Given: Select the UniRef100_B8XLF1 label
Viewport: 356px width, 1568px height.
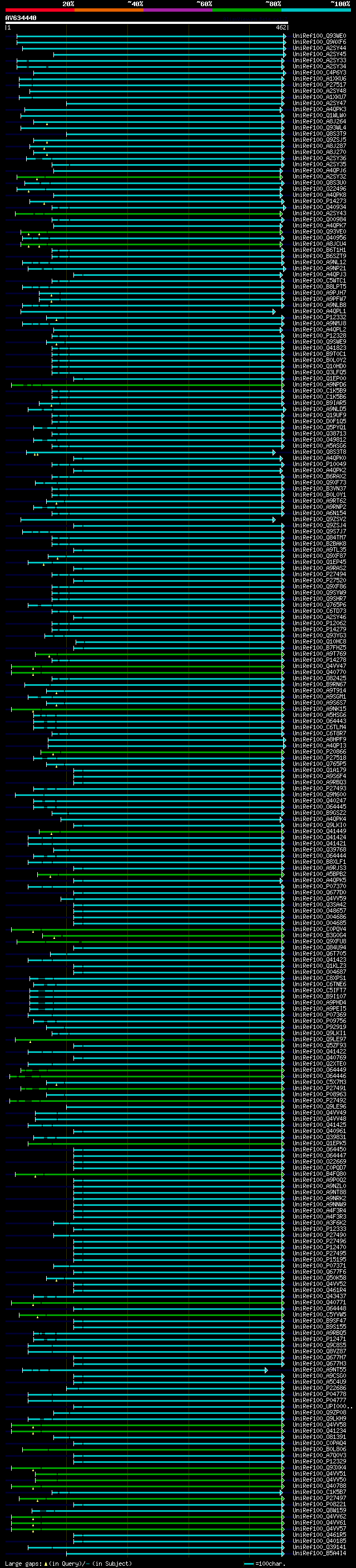Looking at the screenshot, I should [319, 862].
